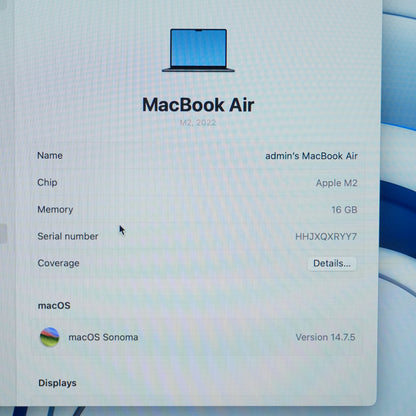
Task: Click the macOS section heading
Action: [54, 306]
